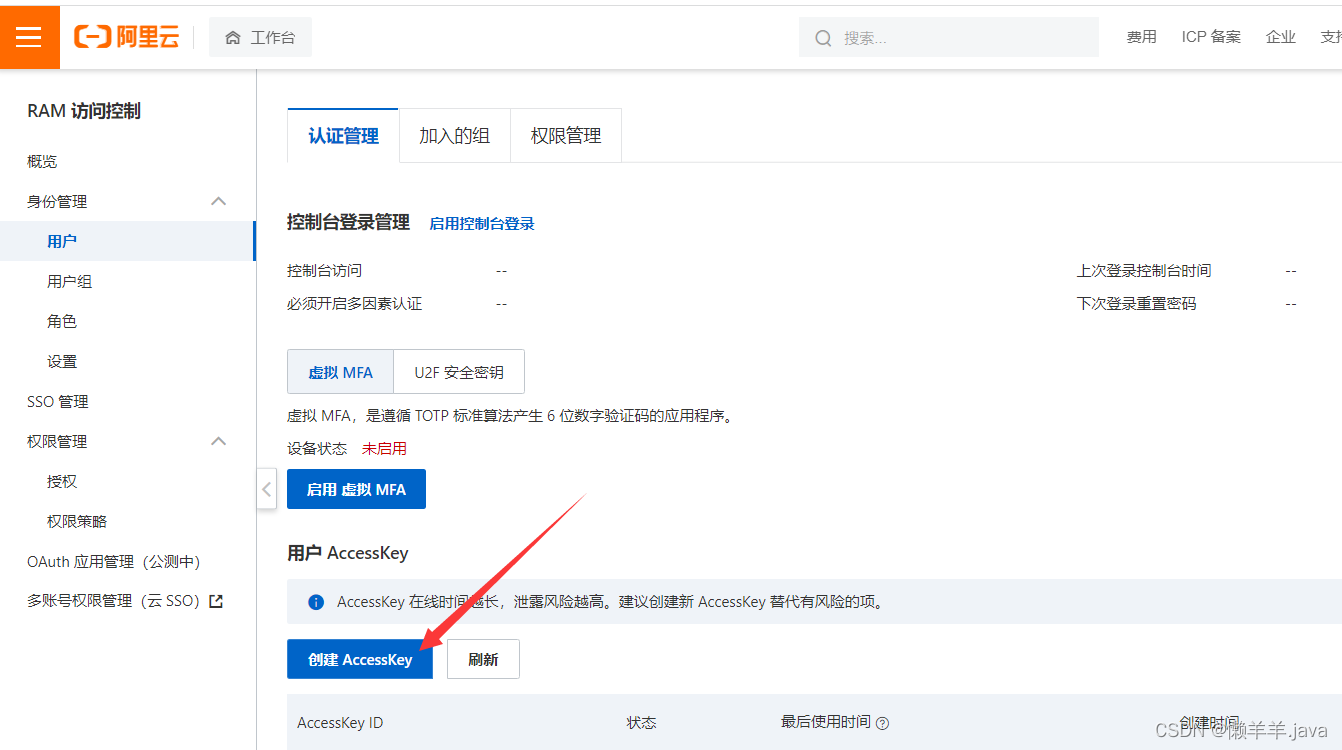1342x750 pixels.
Task: Click the home icon beside 工作台
Action: (233, 38)
